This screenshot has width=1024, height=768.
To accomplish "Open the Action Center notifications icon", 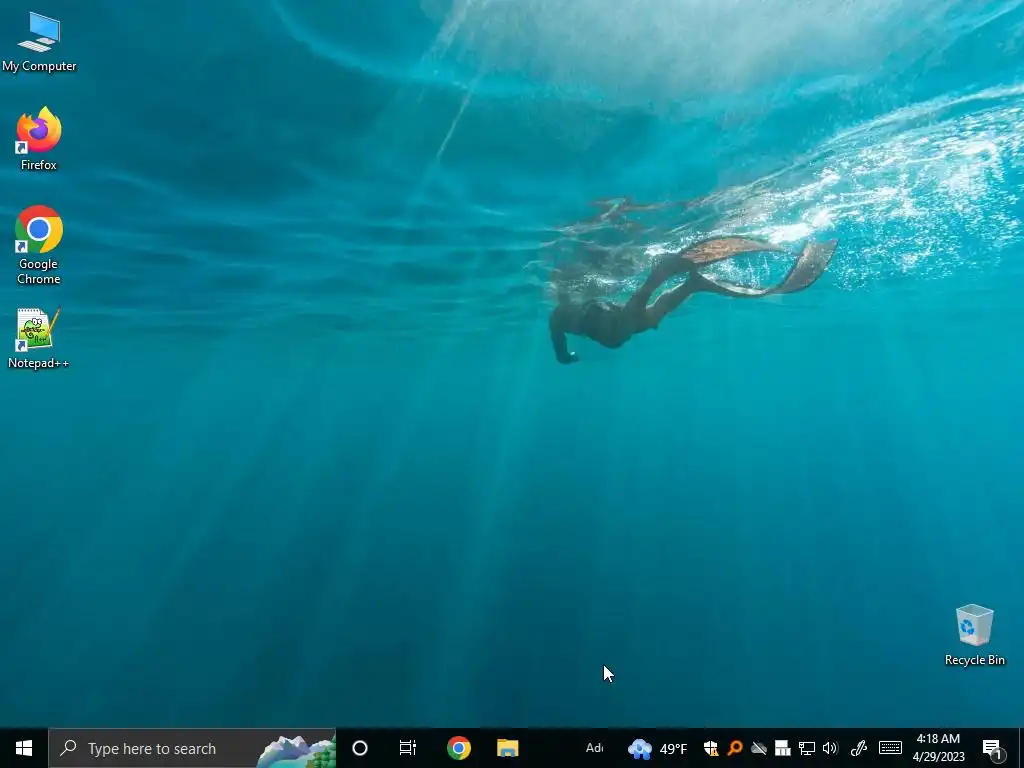I will coord(992,748).
